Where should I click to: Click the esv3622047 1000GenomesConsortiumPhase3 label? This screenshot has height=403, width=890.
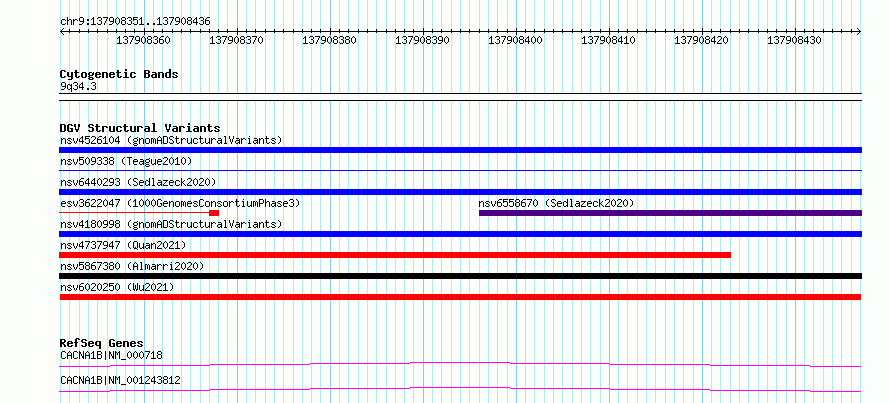(x=180, y=203)
